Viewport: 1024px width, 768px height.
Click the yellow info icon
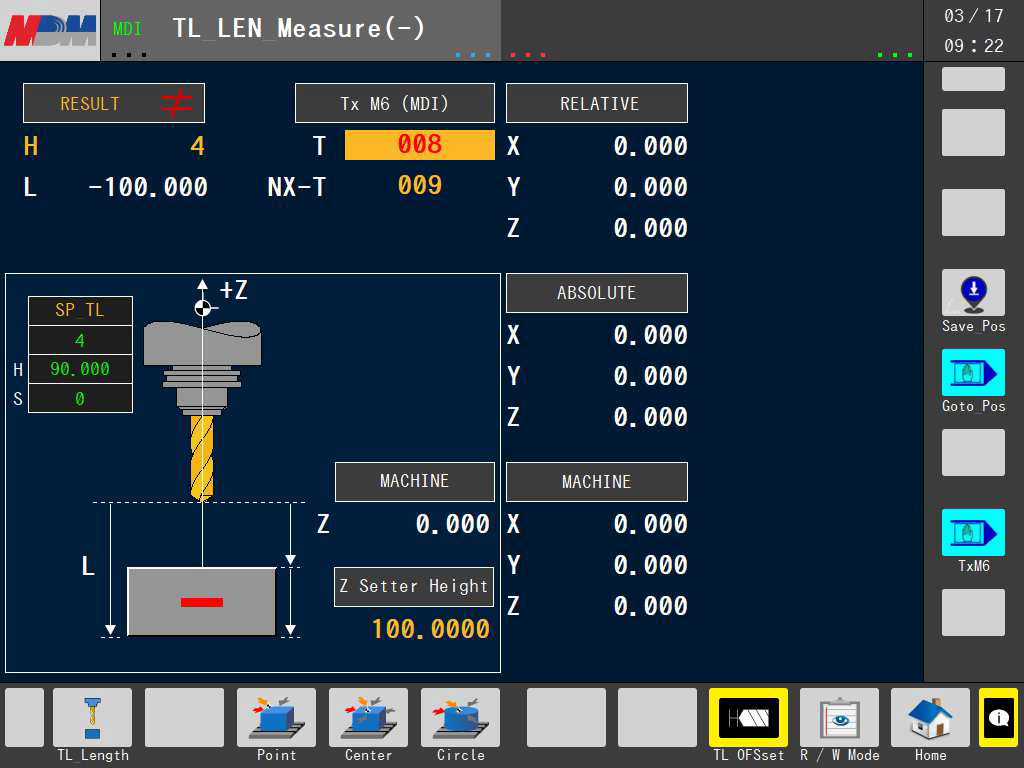tap(998, 717)
